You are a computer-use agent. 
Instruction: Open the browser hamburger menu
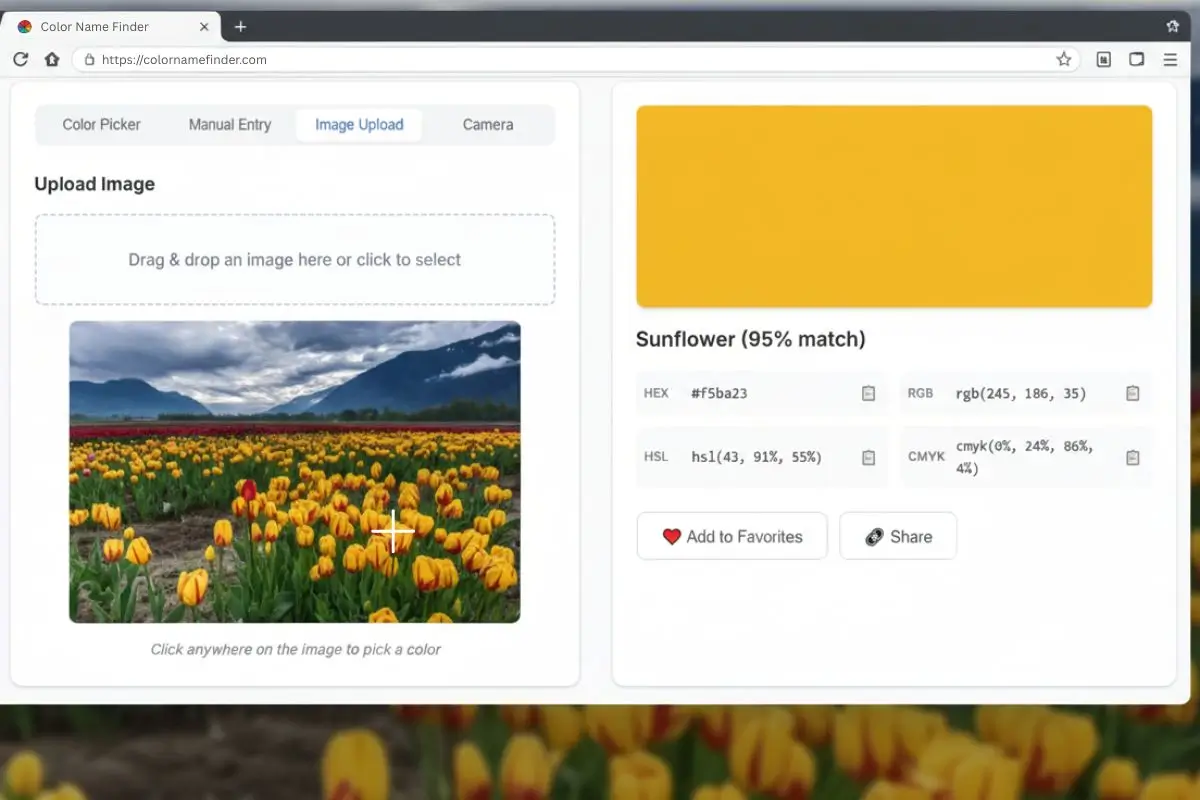coord(1170,60)
